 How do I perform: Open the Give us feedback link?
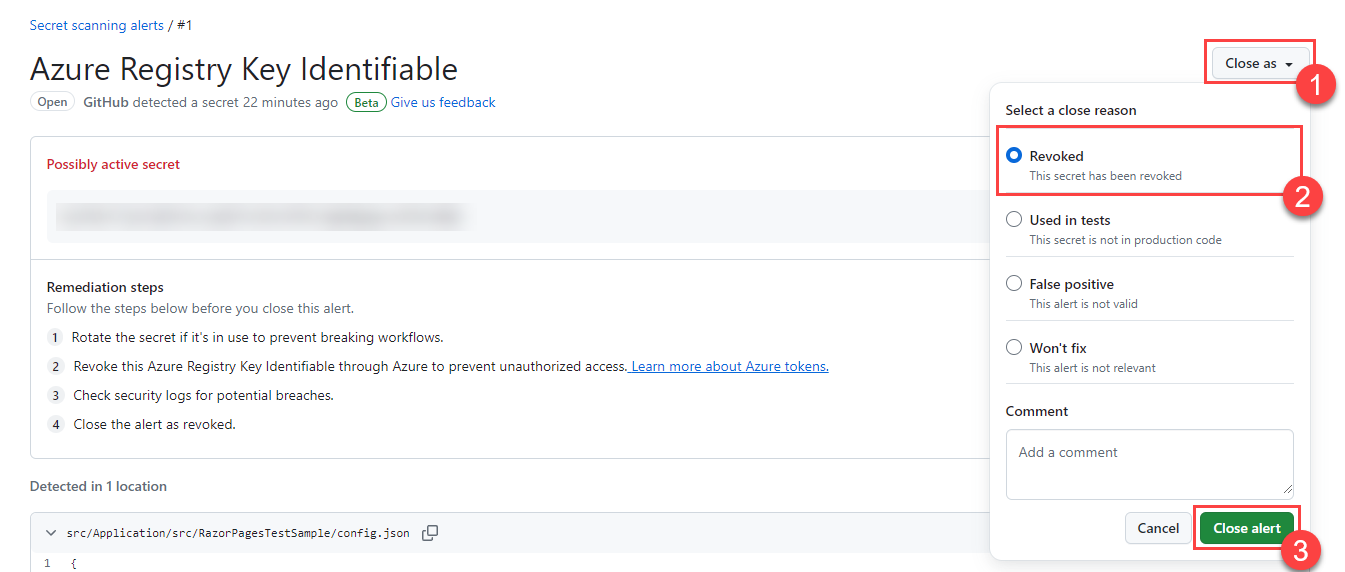(x=443, y=102)
